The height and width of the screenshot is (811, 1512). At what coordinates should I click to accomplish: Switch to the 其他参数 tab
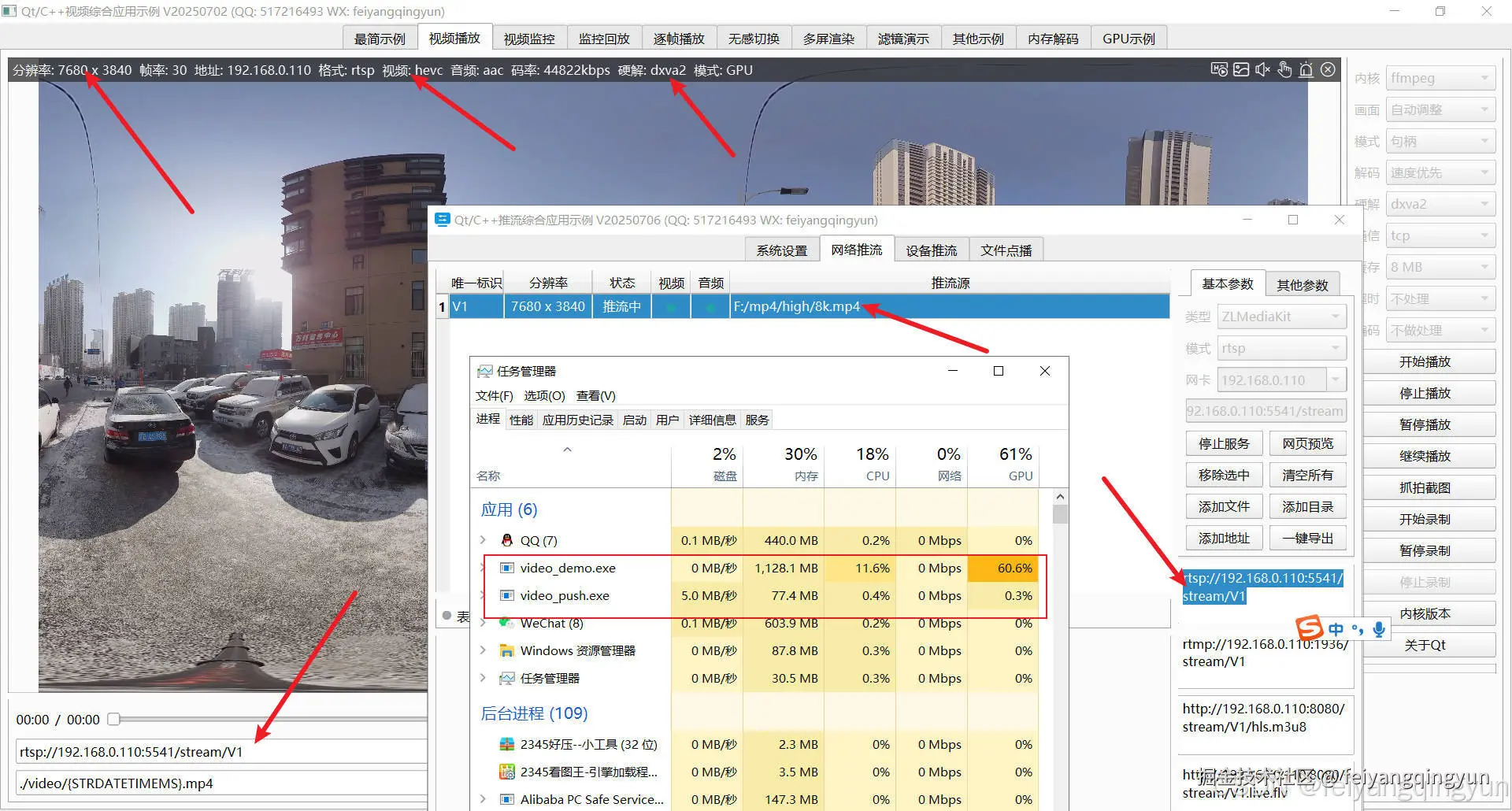[x=1302, y=285]
